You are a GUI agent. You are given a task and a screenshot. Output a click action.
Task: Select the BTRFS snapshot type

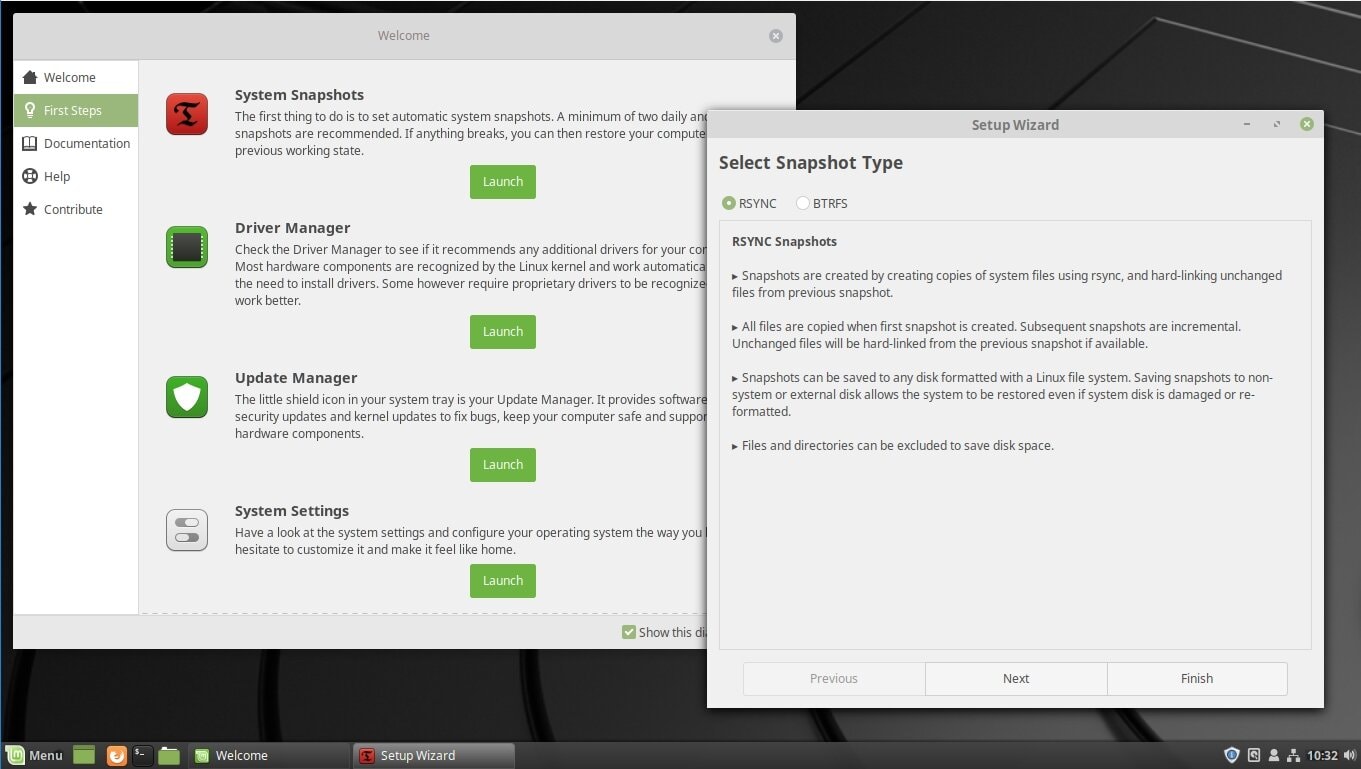(802, 203)
